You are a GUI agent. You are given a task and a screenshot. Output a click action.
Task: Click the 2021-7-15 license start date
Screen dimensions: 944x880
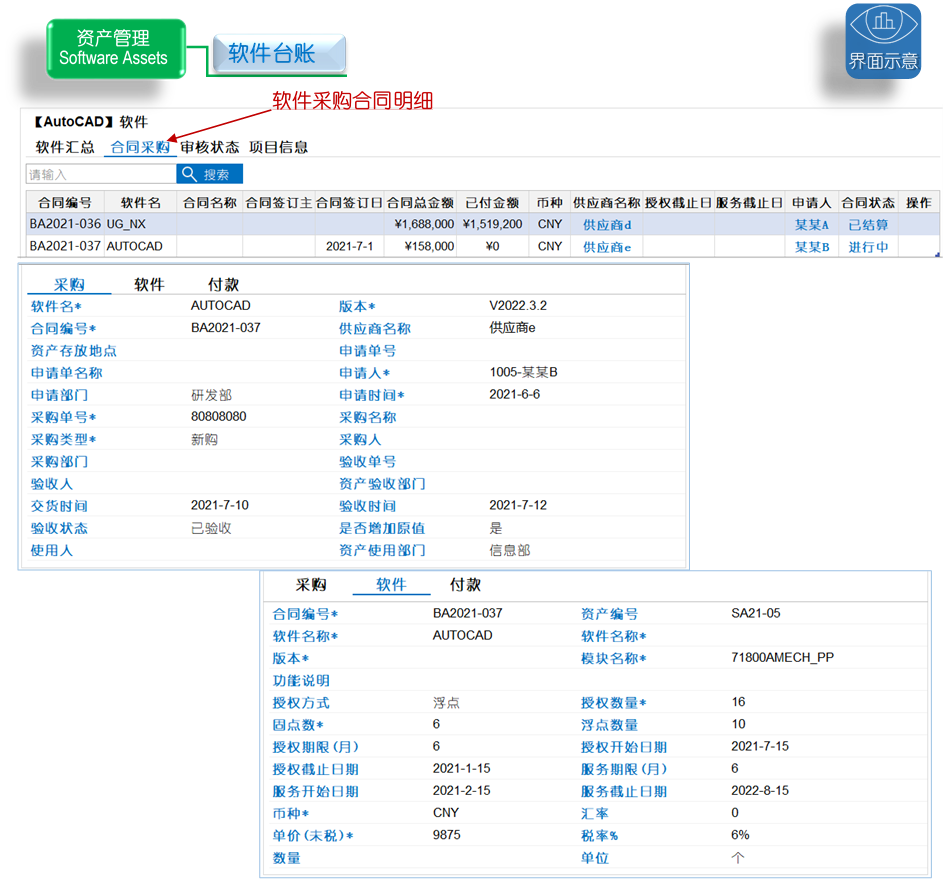coord(760,746)
